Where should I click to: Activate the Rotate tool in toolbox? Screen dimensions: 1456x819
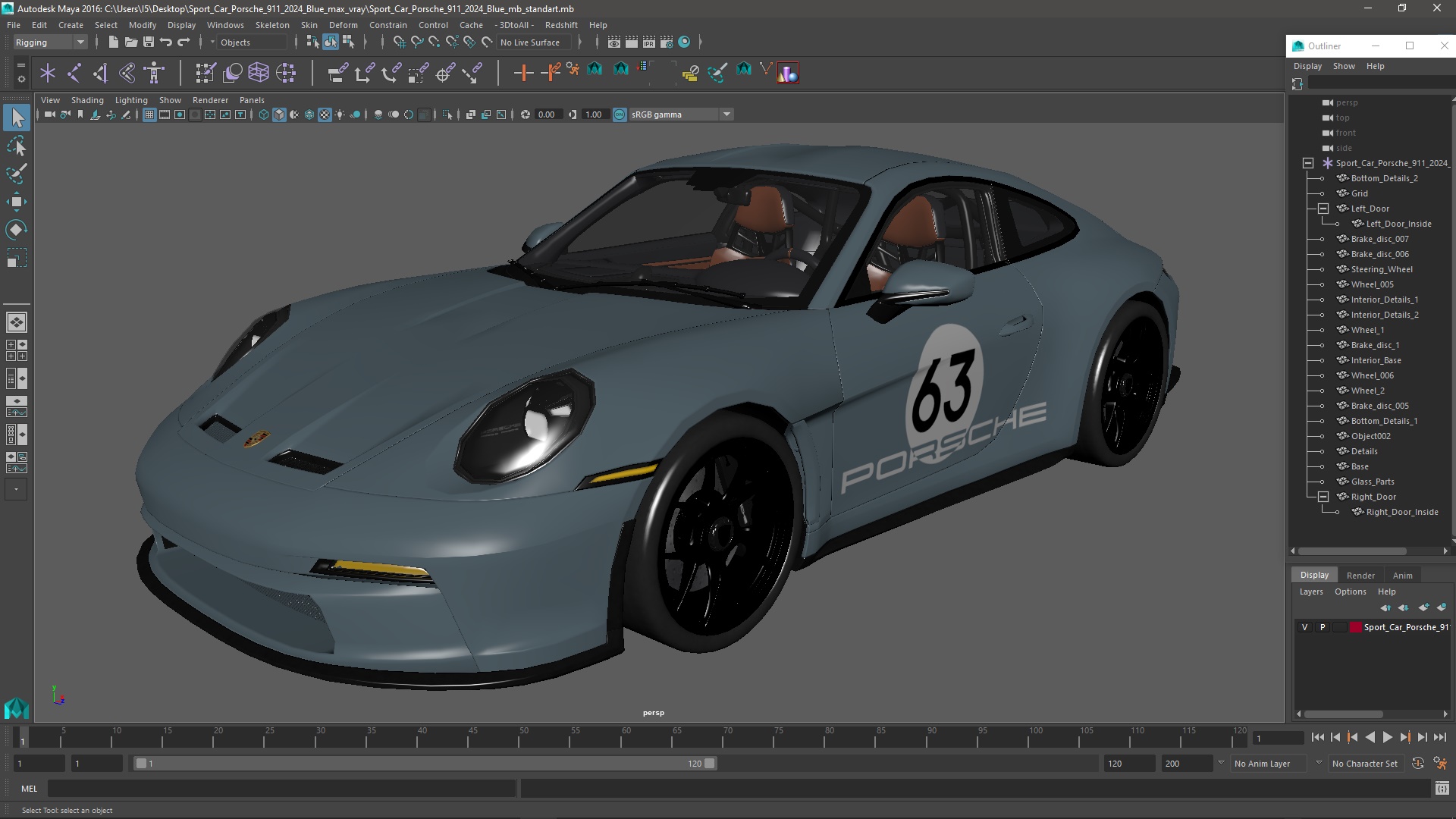[x=17, y=229]
